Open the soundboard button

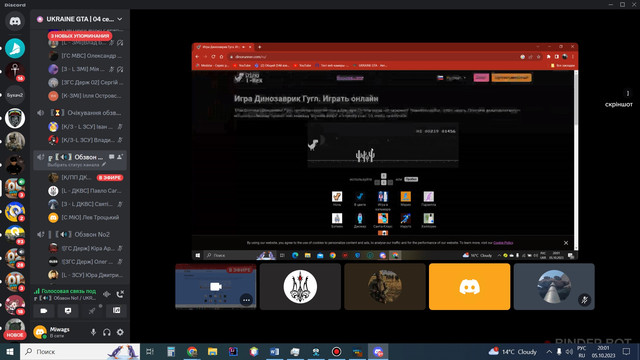coord(116,311)
